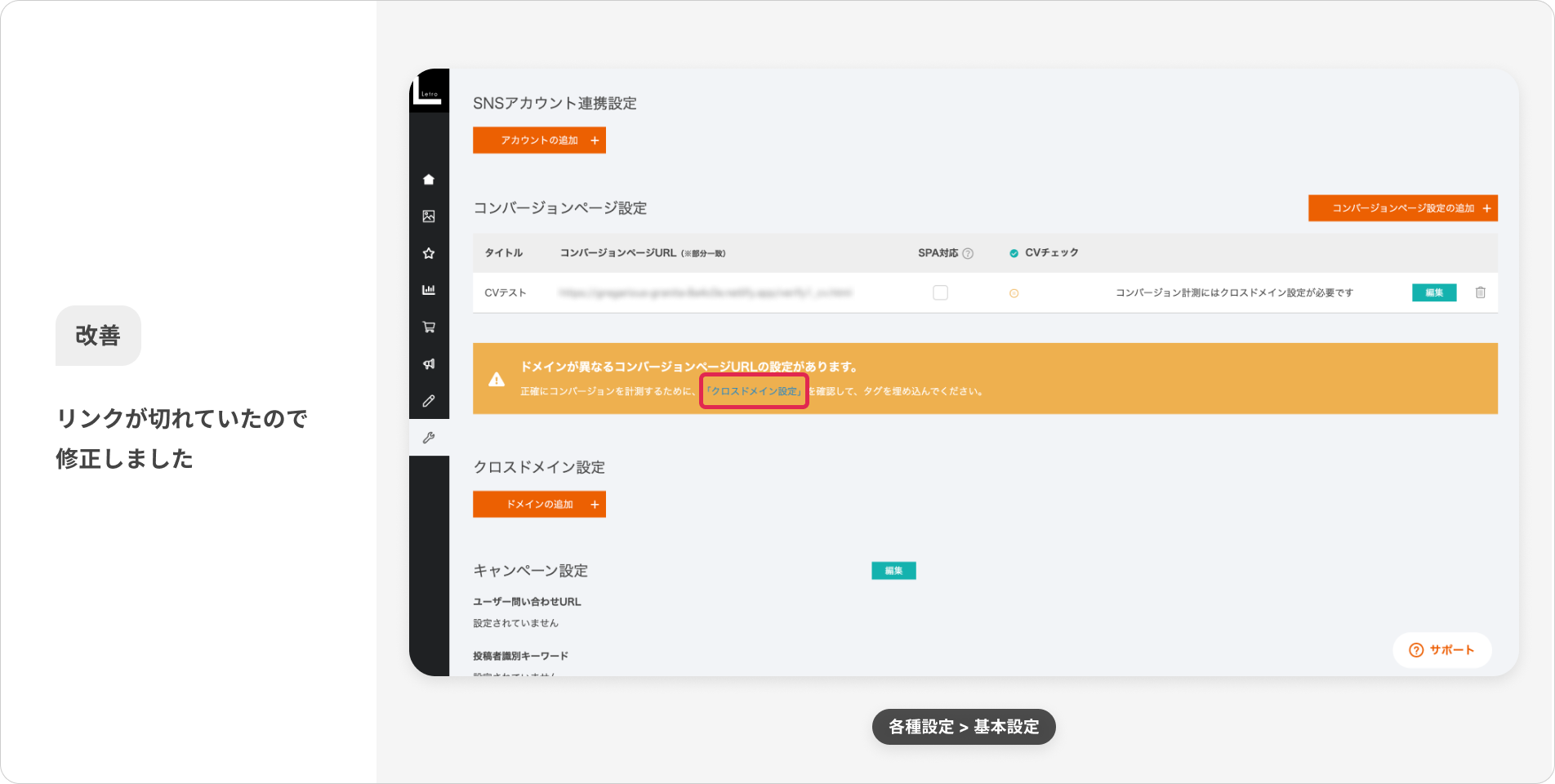Select the star icon in sidebar
Screen dimensions: 1555x784
(x=429, y=253)
